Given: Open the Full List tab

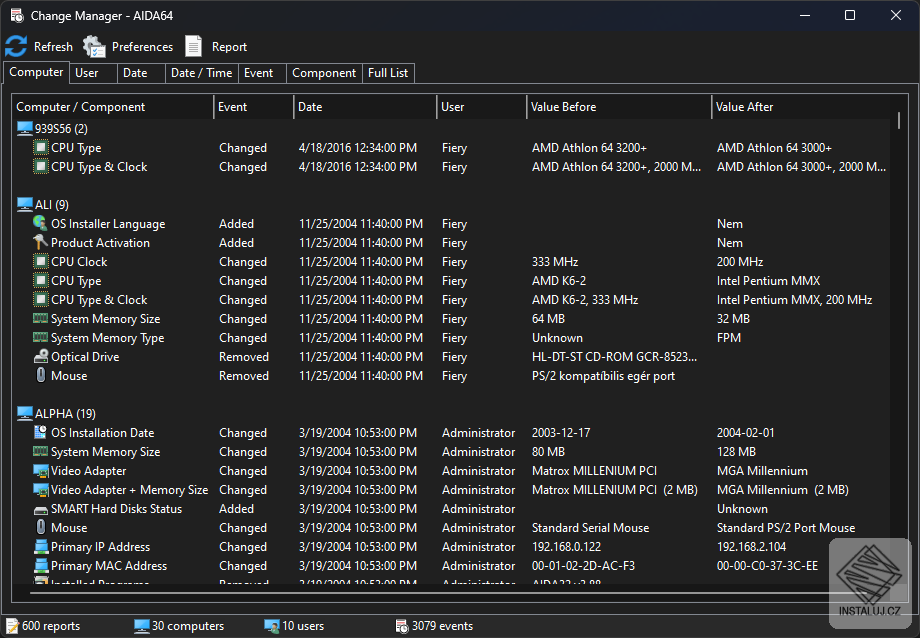Looking at the screenshot, I should [388, 73].
